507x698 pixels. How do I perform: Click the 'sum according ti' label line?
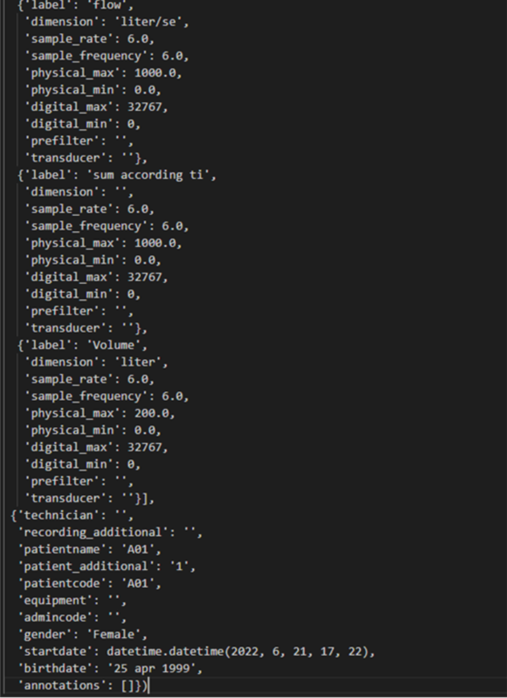[x=117, y=175]
